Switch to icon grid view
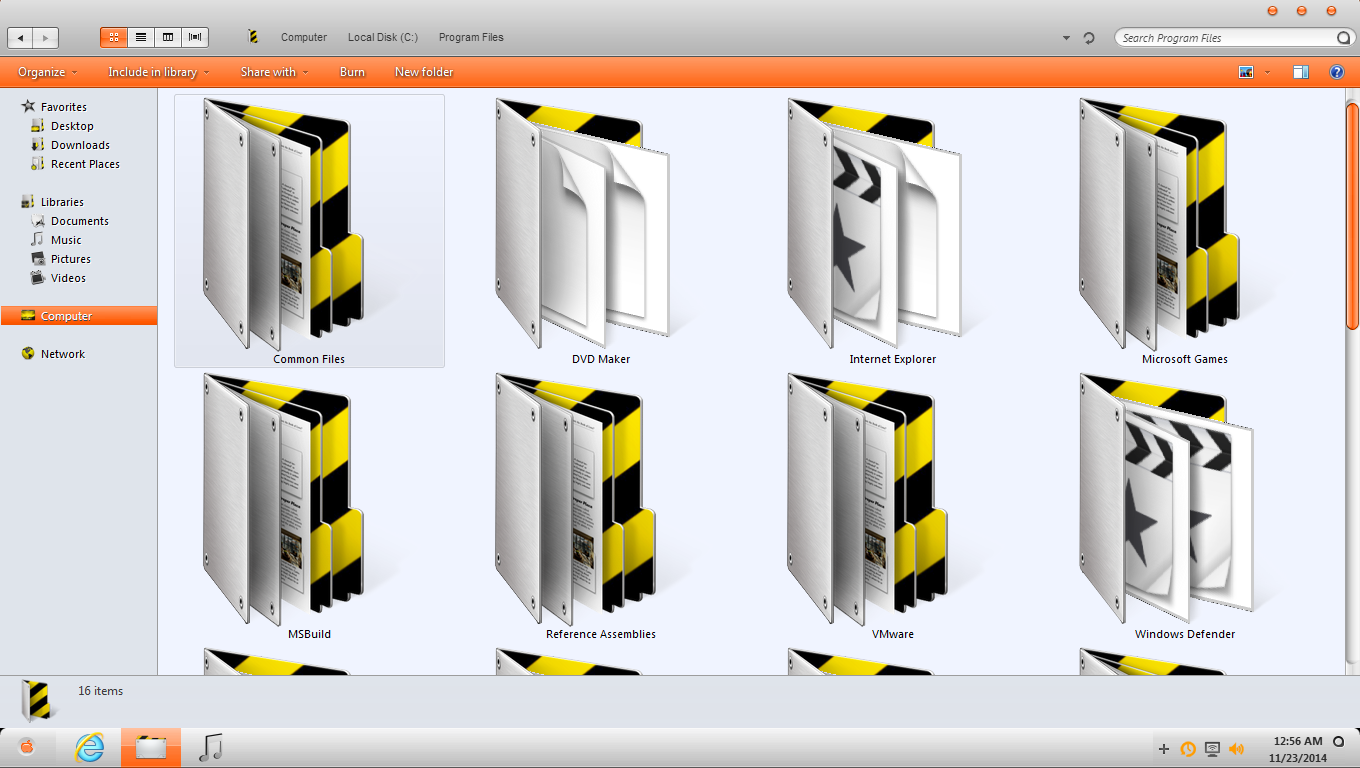Image resolution: width=1360 pixels, height=768 pixels. [113, 37]
